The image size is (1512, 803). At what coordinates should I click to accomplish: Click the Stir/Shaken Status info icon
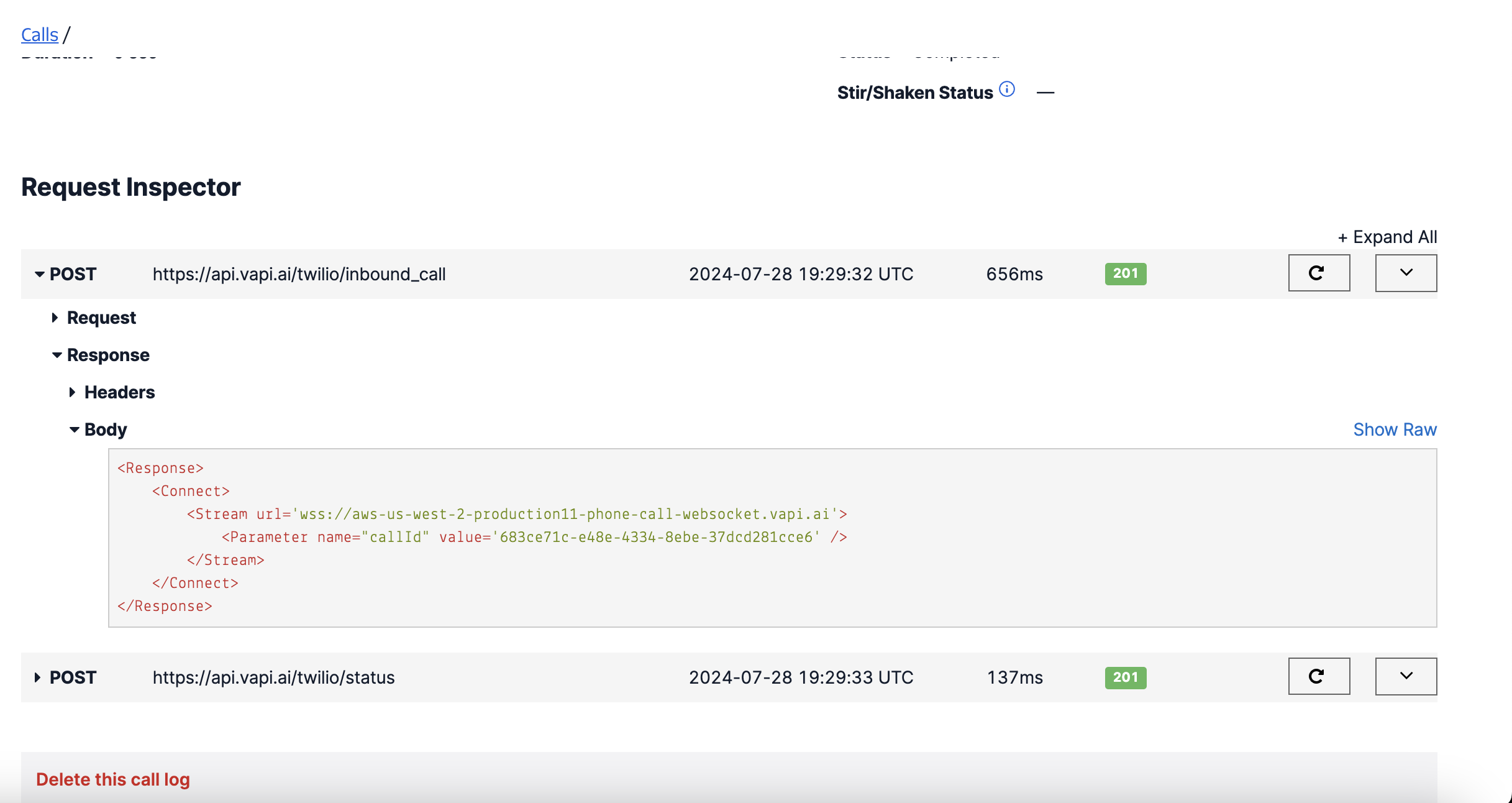[x=1007, y=89]
